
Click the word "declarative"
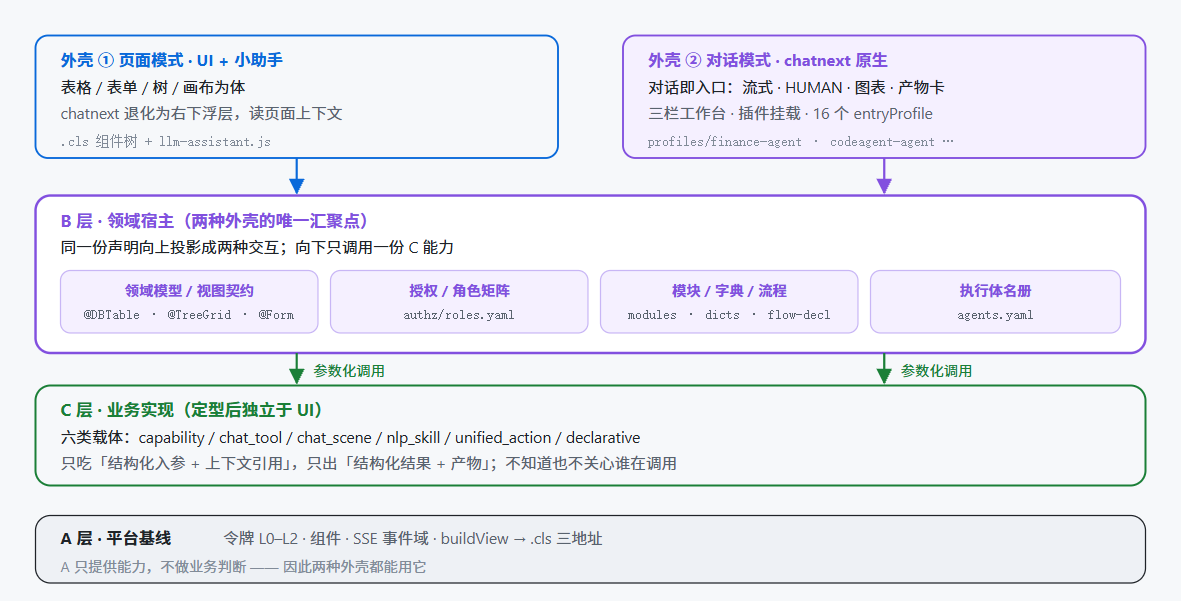click(x=603, y=438)
